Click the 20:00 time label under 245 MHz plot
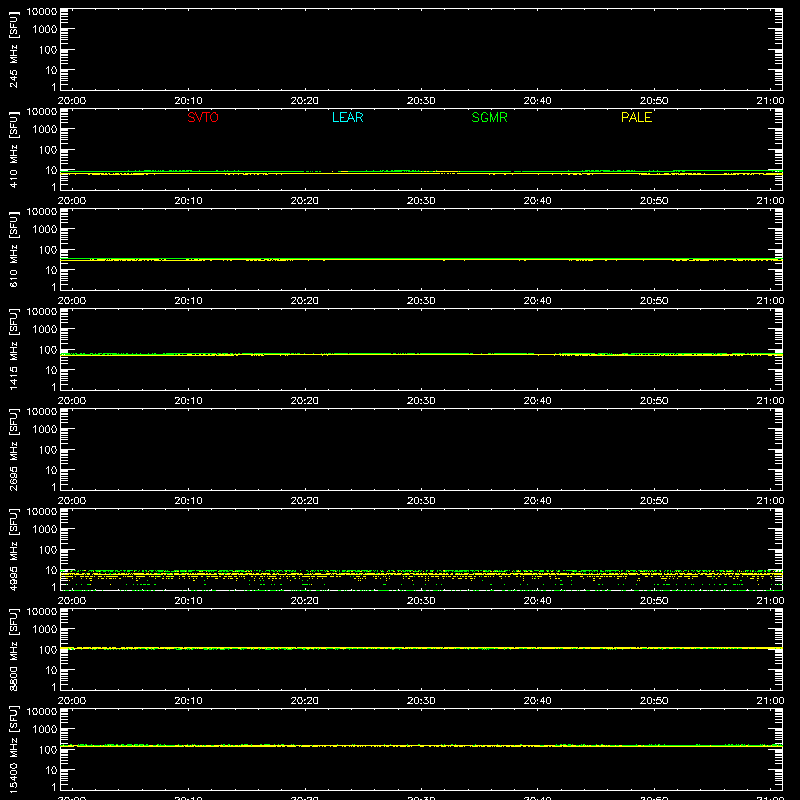Image resolution: width=800 pixels, height=800 pixels. click(71, 101)
